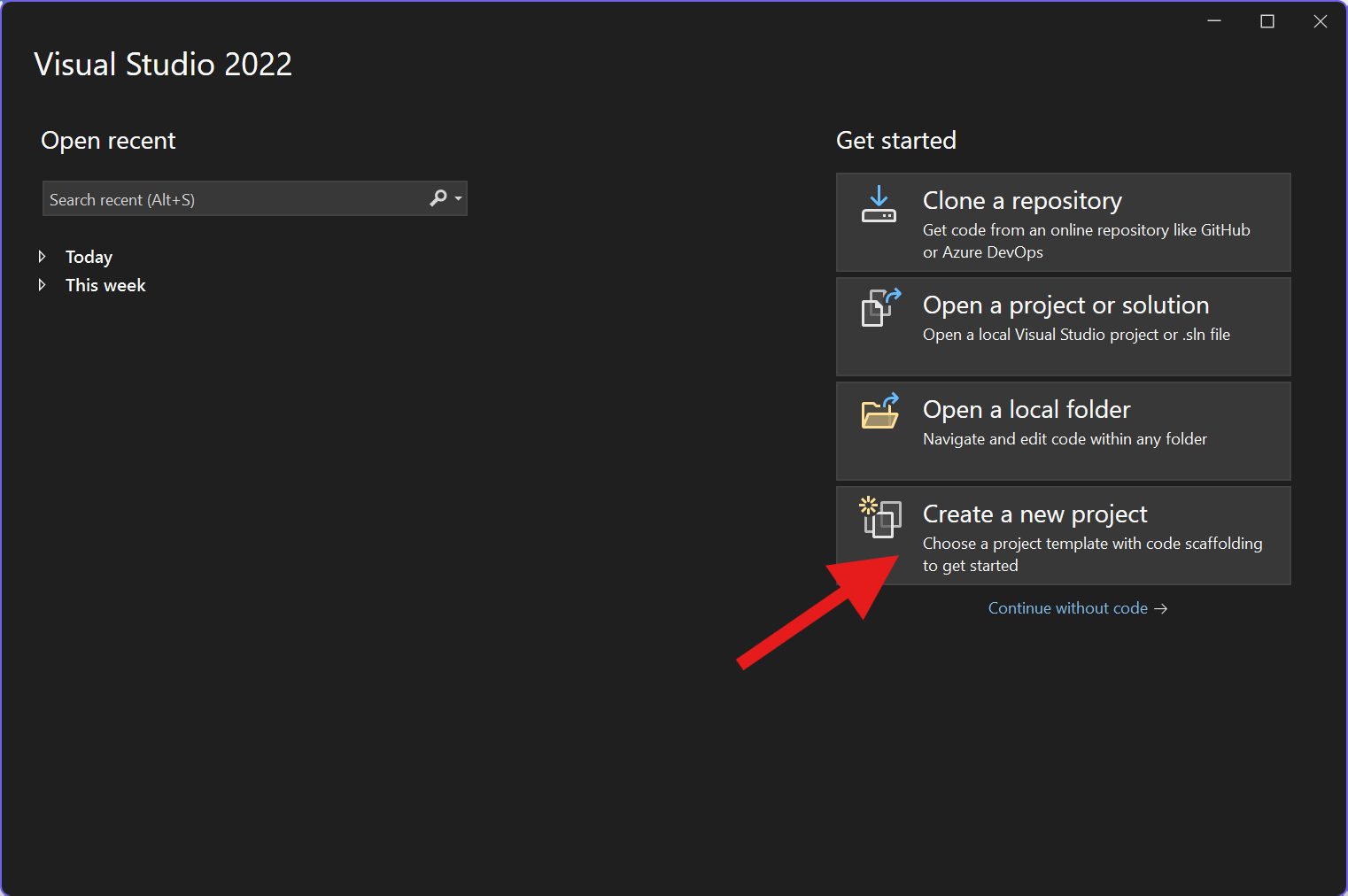Click the Open a local folder icon
Screen dimensions: 1348x896
pyautogui.click(x=880, y=412)
